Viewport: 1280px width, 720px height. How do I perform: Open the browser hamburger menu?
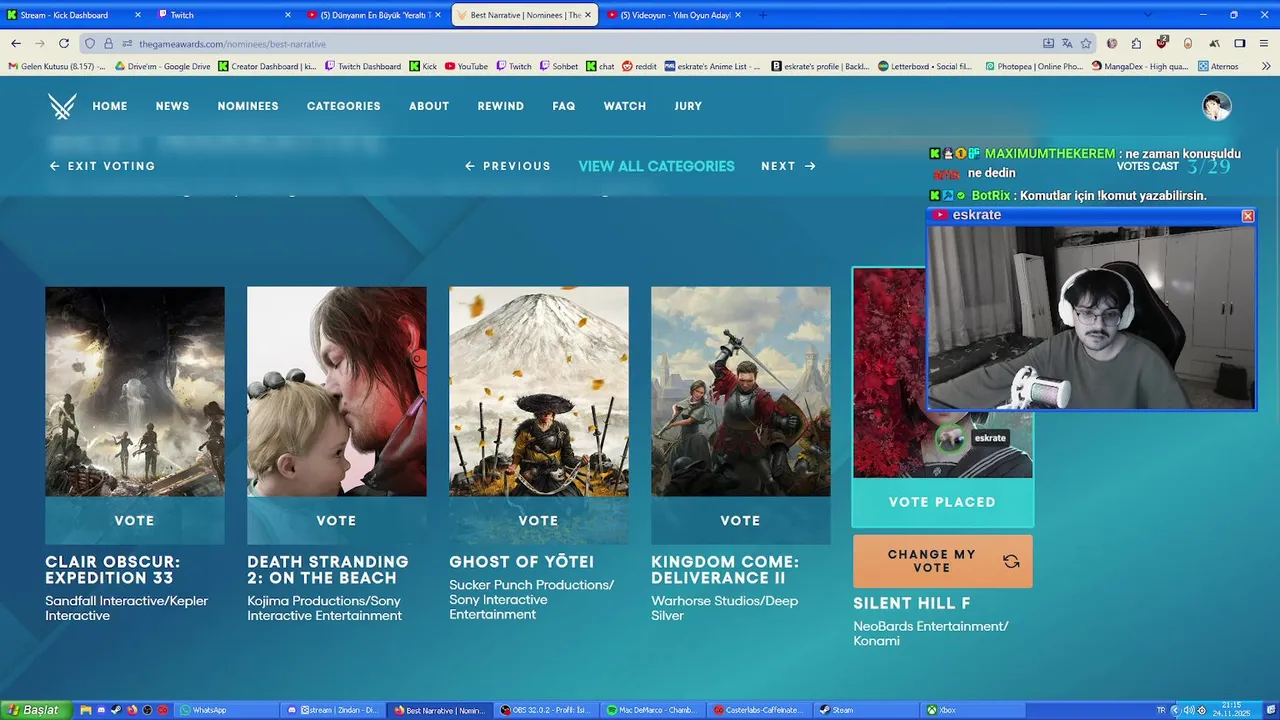[x=1265, y=44]
